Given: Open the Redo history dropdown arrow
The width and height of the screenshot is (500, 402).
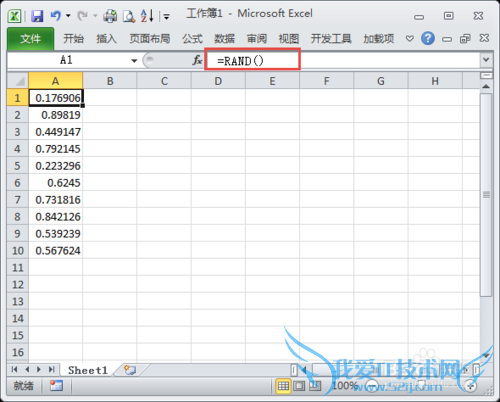Looking at the screenshot, I should [95, 16].
